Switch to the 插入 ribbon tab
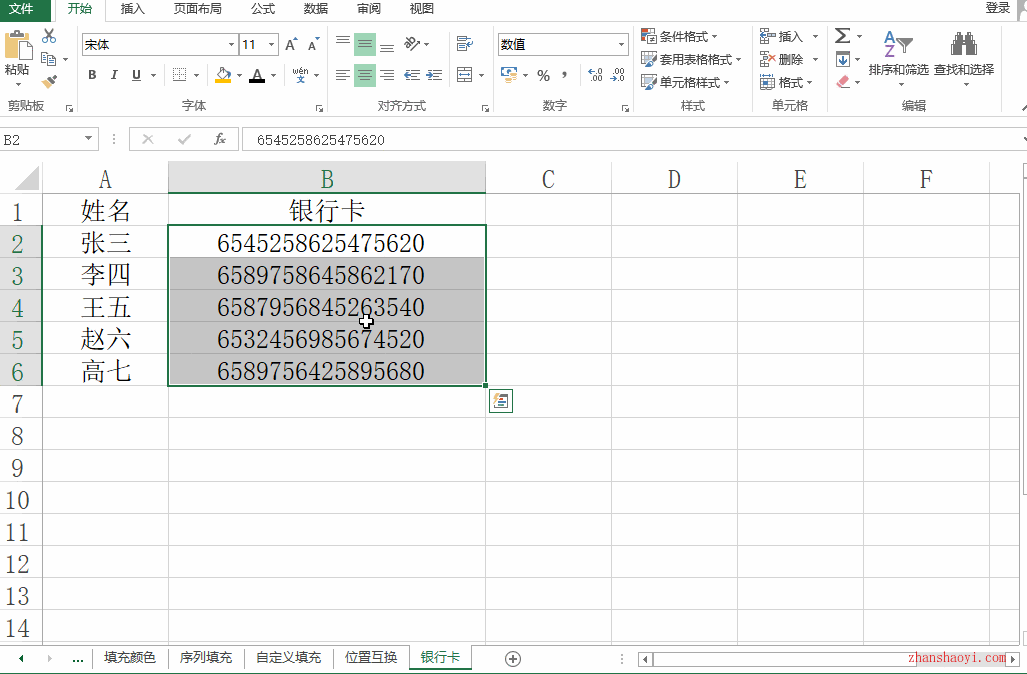This screenshot has height=674, width=1027. (x=133, y=9)
